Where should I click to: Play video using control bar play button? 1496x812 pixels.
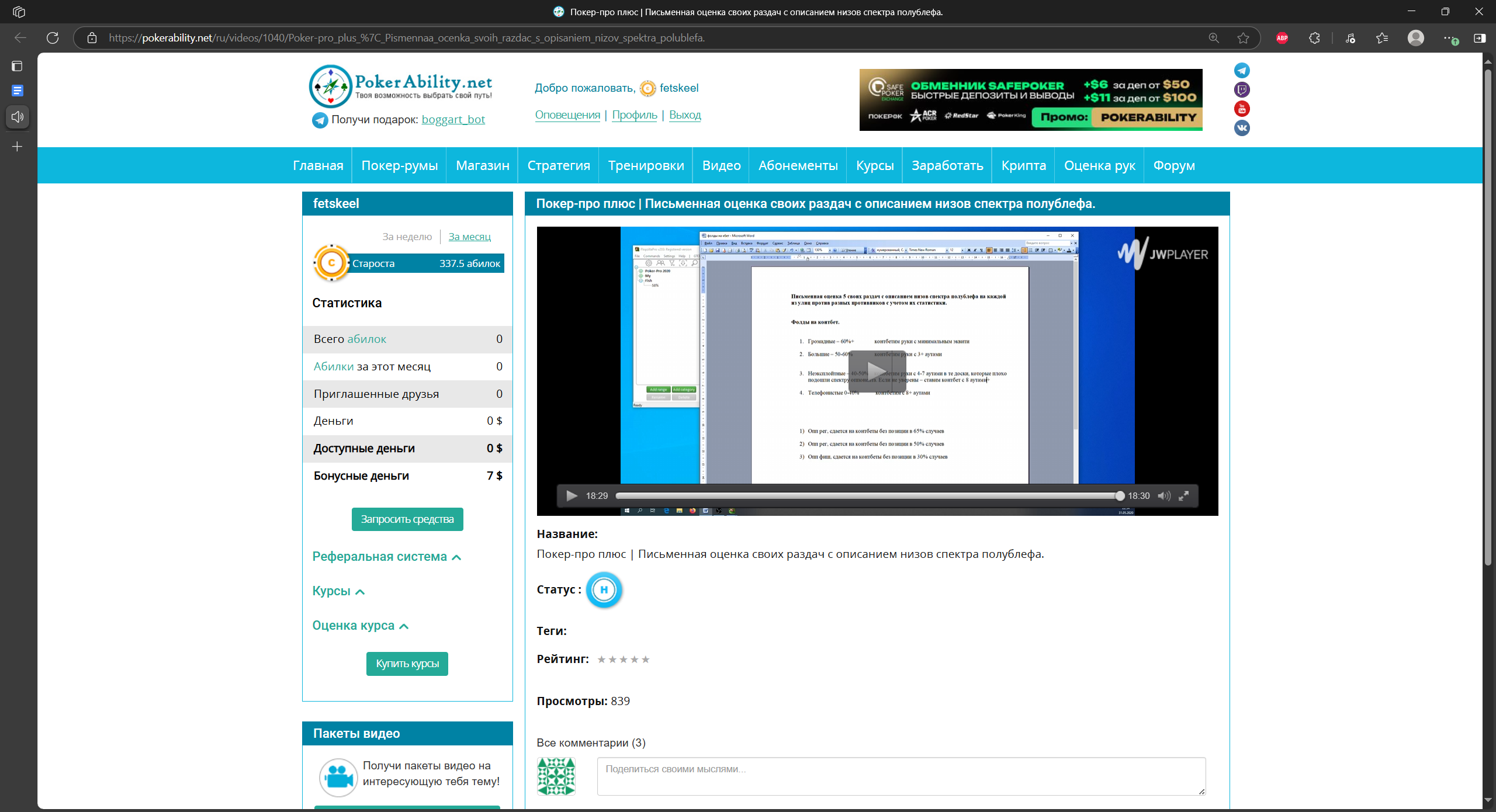572,496
